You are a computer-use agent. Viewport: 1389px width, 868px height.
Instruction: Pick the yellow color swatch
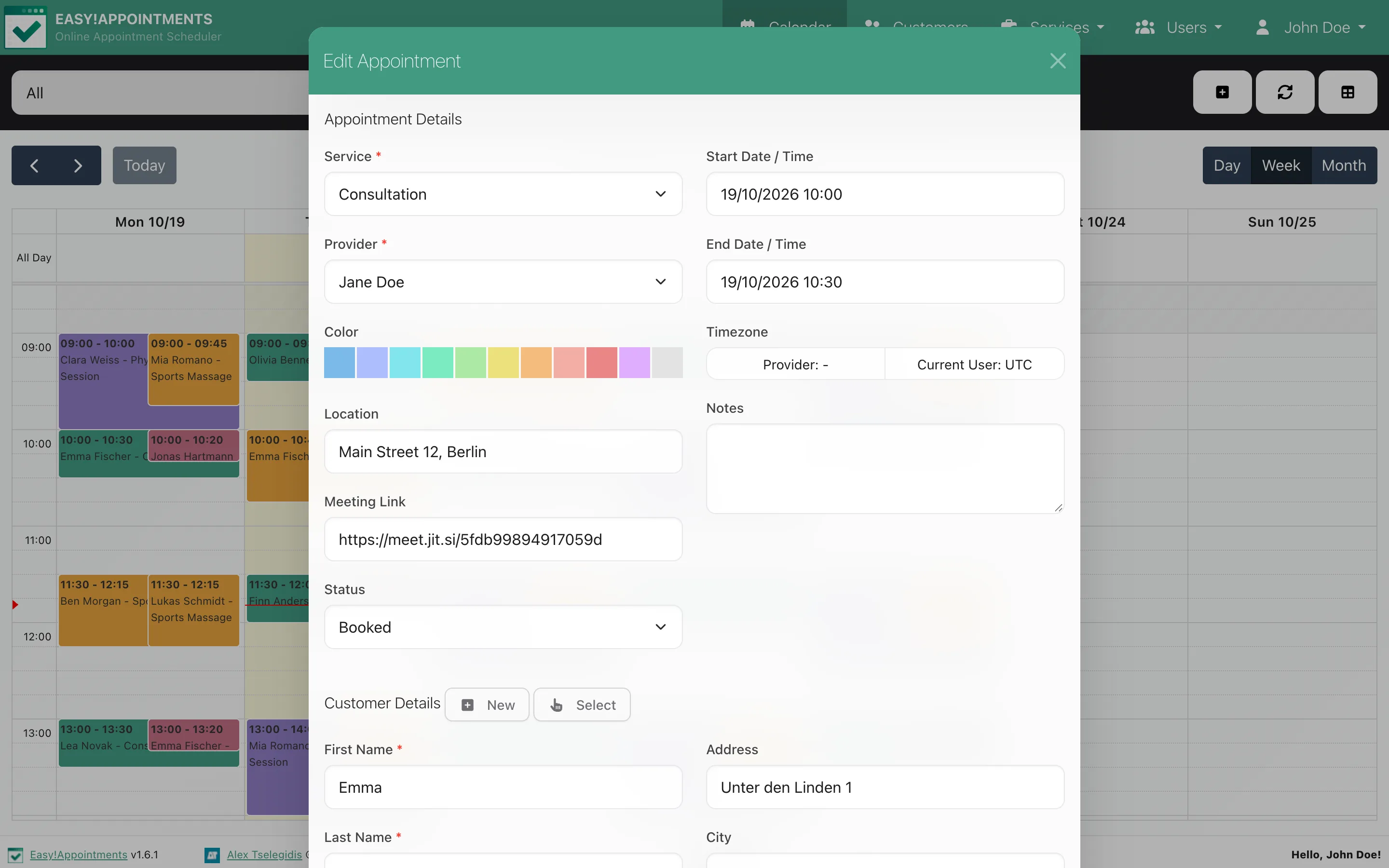point(503,363)
